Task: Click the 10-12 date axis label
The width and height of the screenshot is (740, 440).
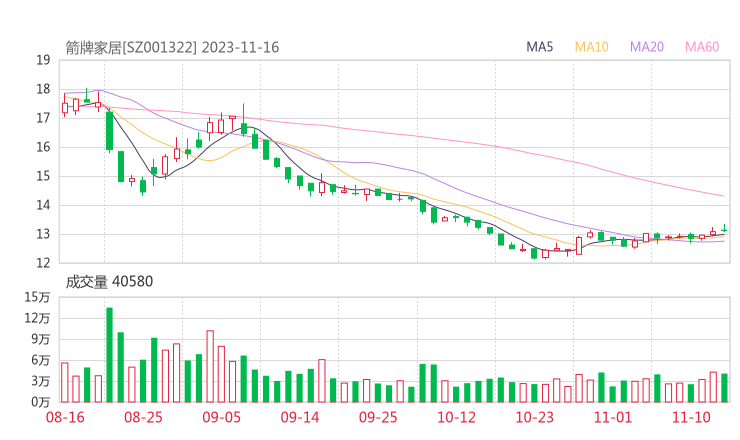Action: (x=456, y=417)
